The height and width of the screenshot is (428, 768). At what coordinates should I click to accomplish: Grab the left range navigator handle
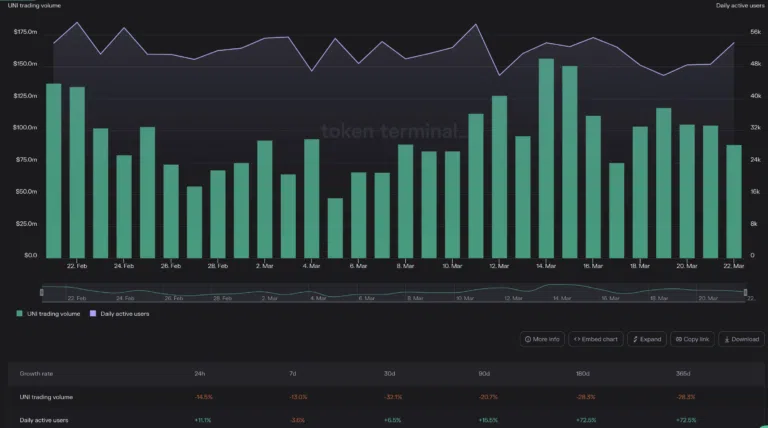(42, 292)
